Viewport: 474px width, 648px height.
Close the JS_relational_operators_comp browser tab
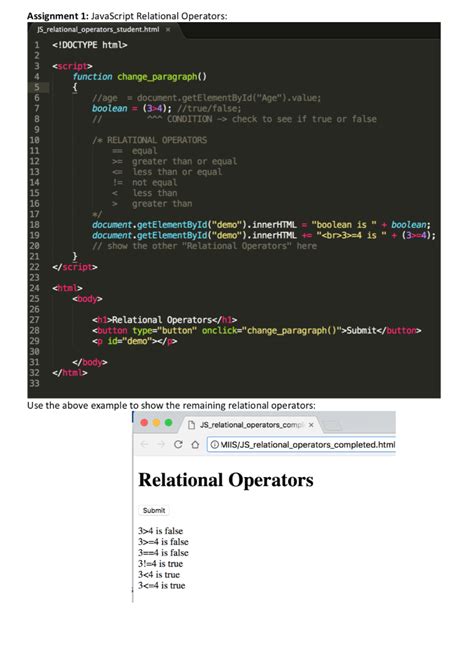[x=311, y=425]
